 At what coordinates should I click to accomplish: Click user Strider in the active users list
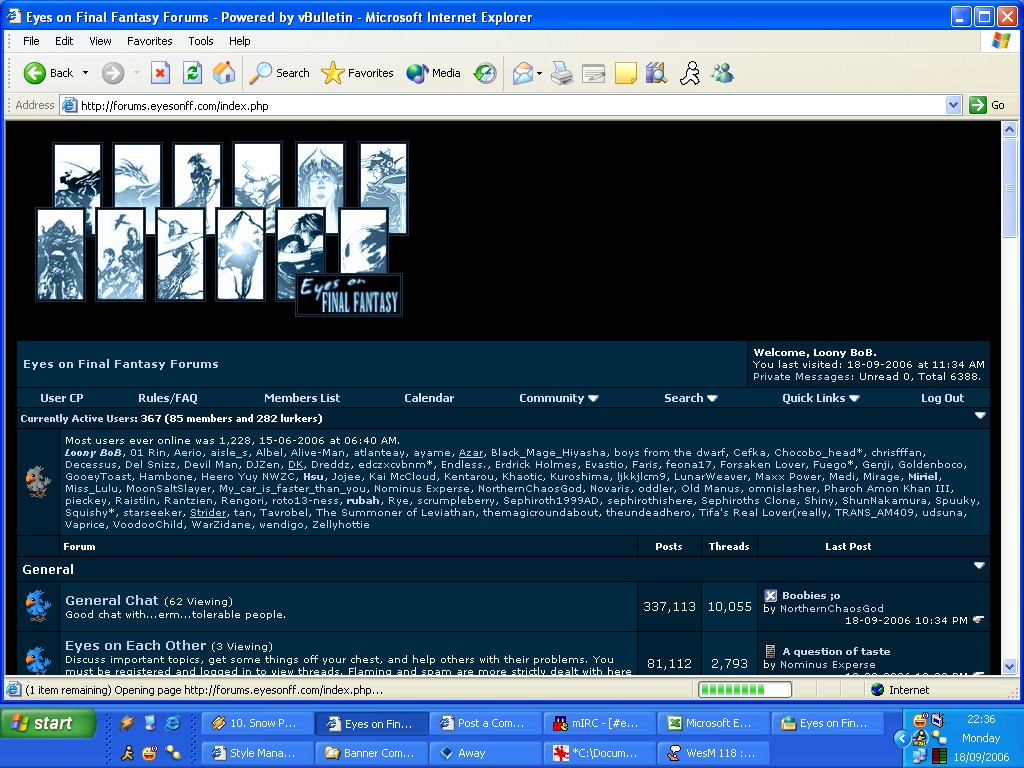(x=208, y=513)
